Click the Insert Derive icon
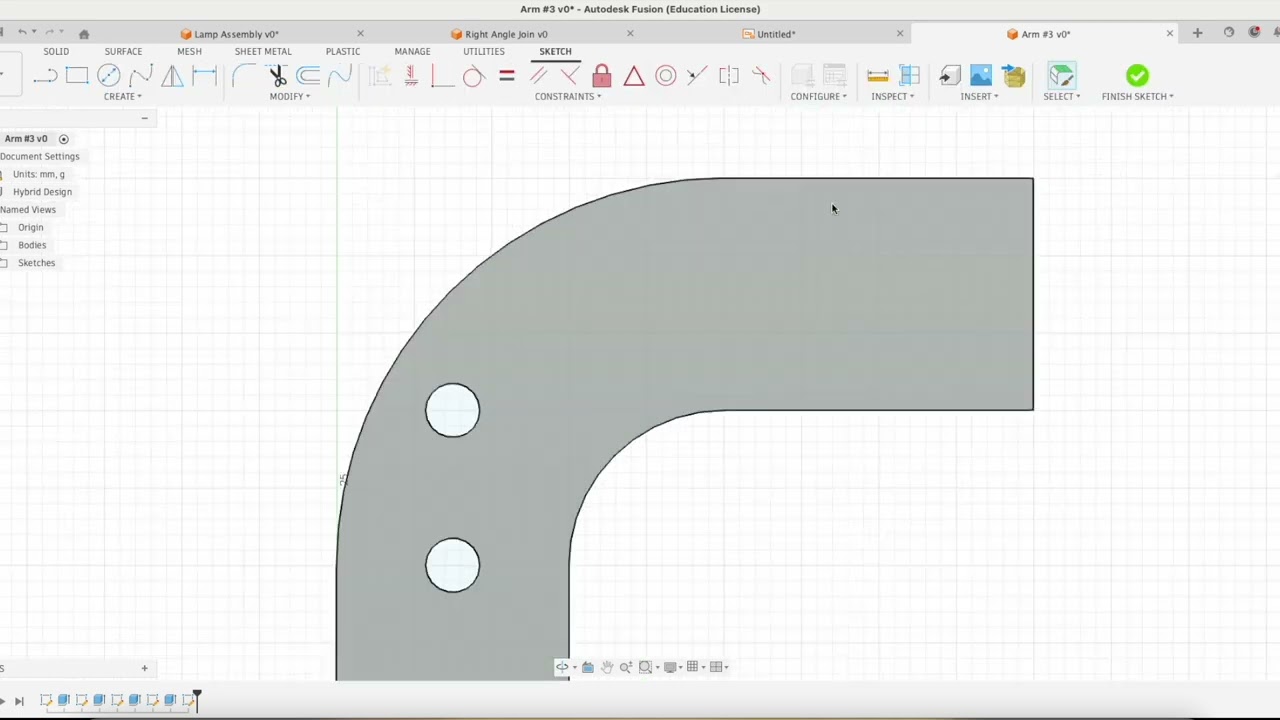Screen dimensions: 1280x720 [950, 76]
